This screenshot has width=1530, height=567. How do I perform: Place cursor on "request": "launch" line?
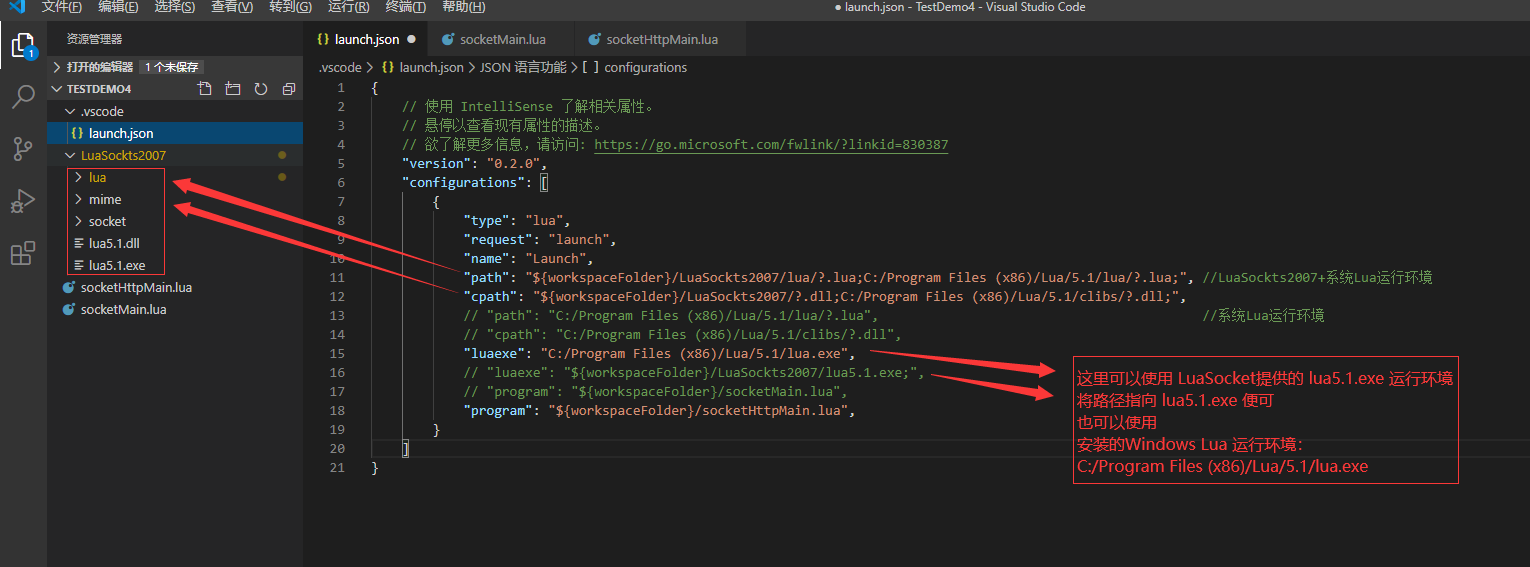pos(540,239)
